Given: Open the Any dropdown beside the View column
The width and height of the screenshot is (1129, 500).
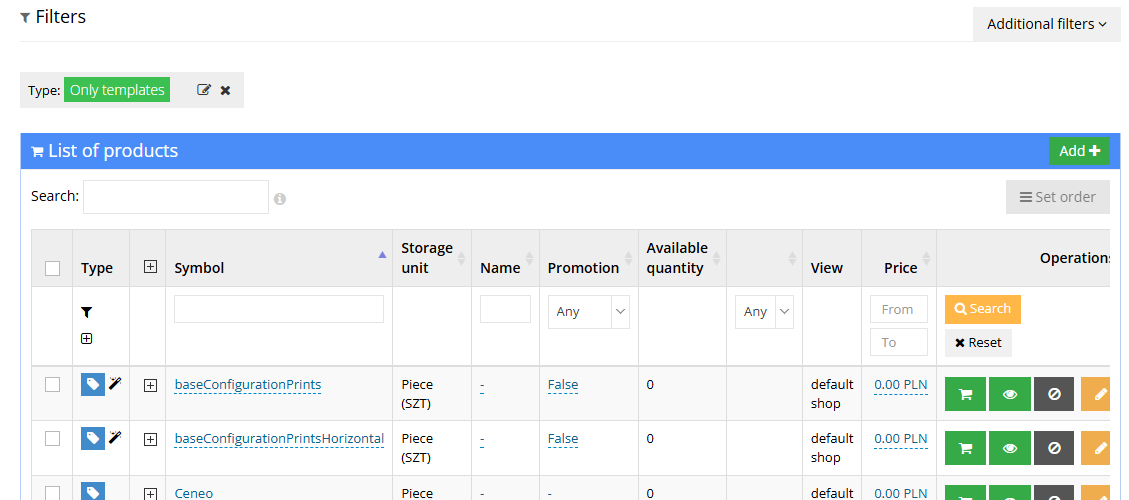Looking at the screenshot, I should (764, 312).
